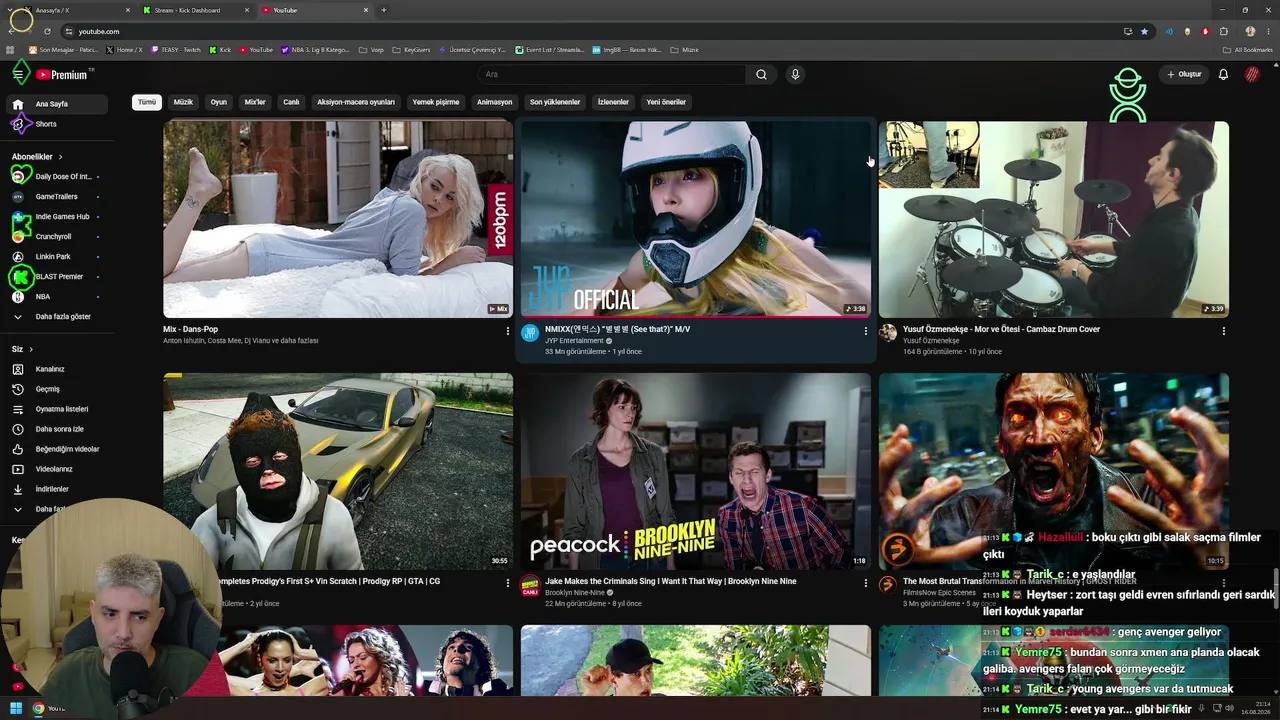1280x720 pixels.
Task: Select the İzlenenler filter chip
Action: coord(613,102)
